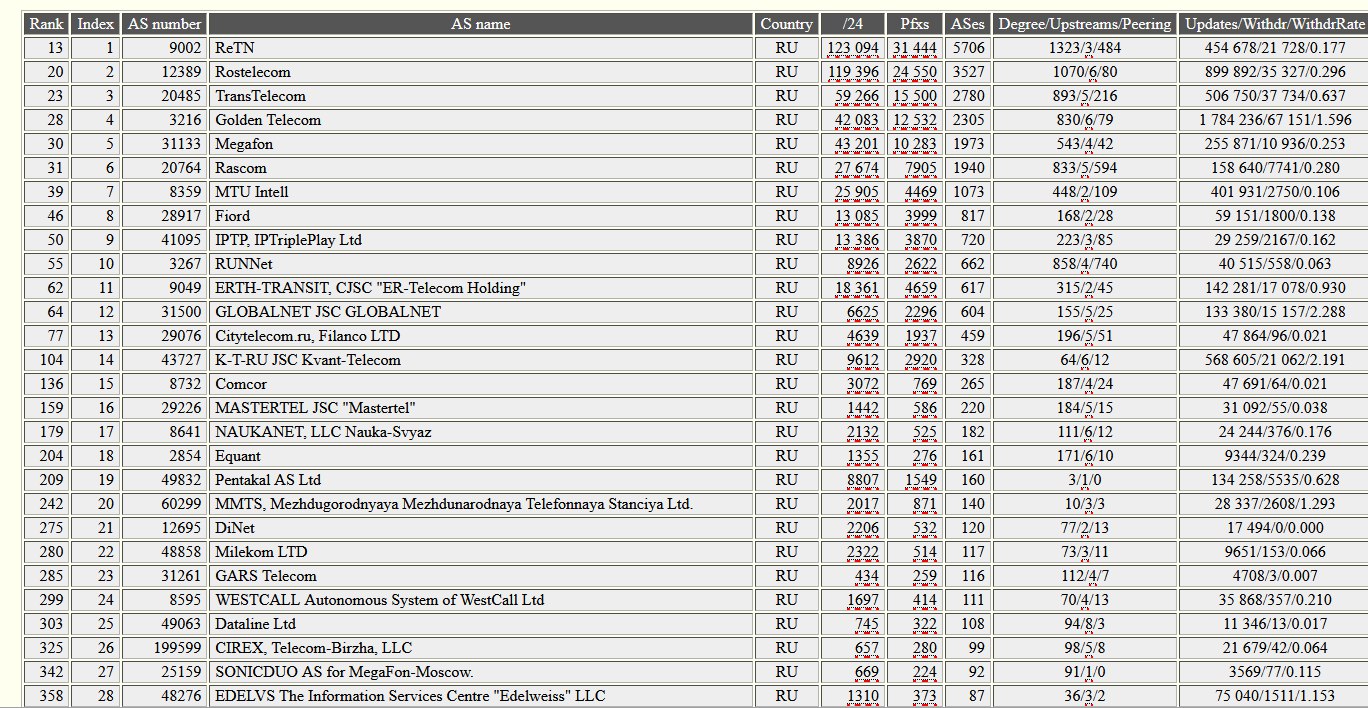Select the WESTCALL Autonomous System cell
The height and width of the screenshot is (708, 1368).
click(481, 600)
